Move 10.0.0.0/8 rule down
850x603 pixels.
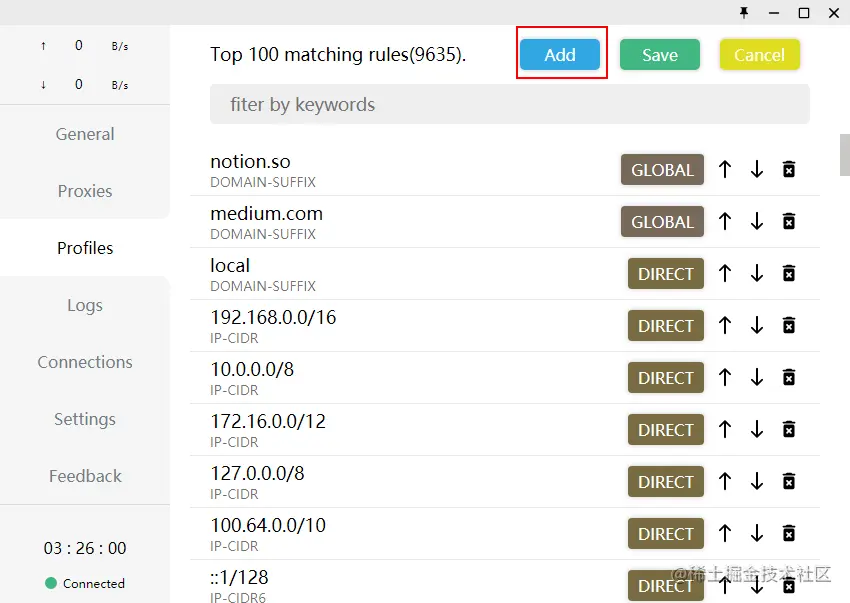pos(757,377)
